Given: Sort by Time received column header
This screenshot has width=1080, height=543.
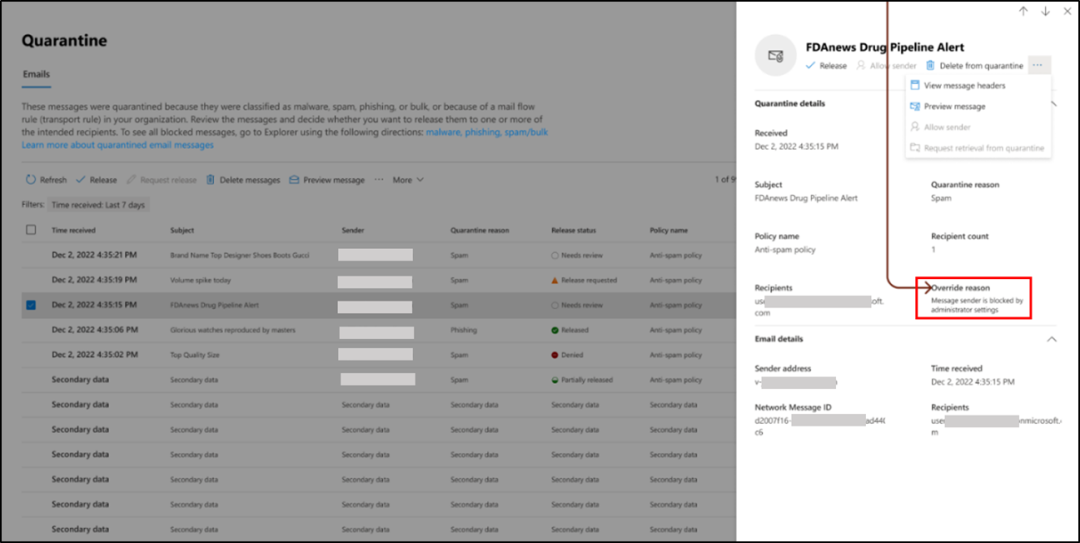Looking at the screenshot, I should coord(74,230).
